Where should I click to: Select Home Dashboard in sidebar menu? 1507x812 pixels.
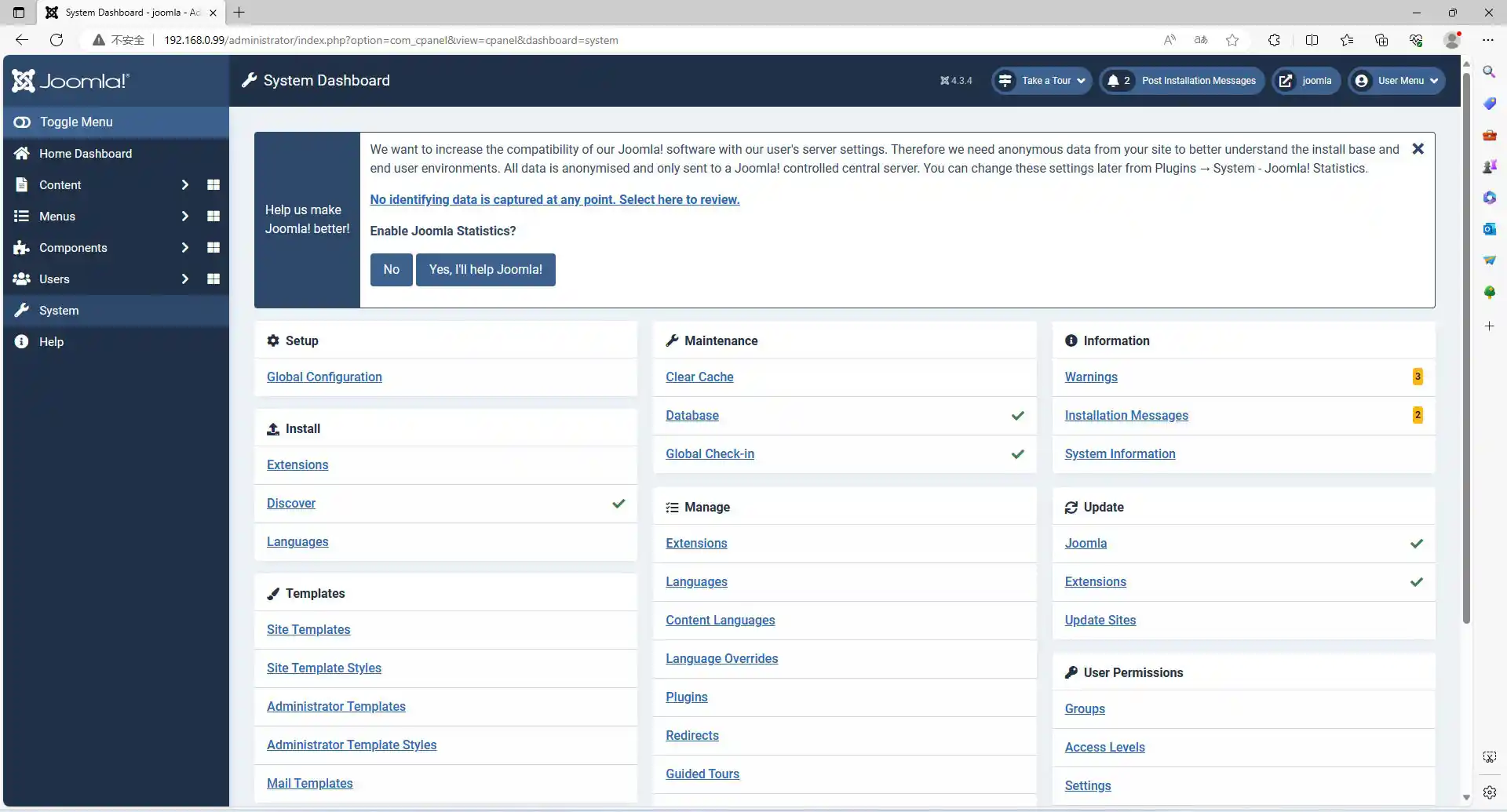tap(86, 154)
